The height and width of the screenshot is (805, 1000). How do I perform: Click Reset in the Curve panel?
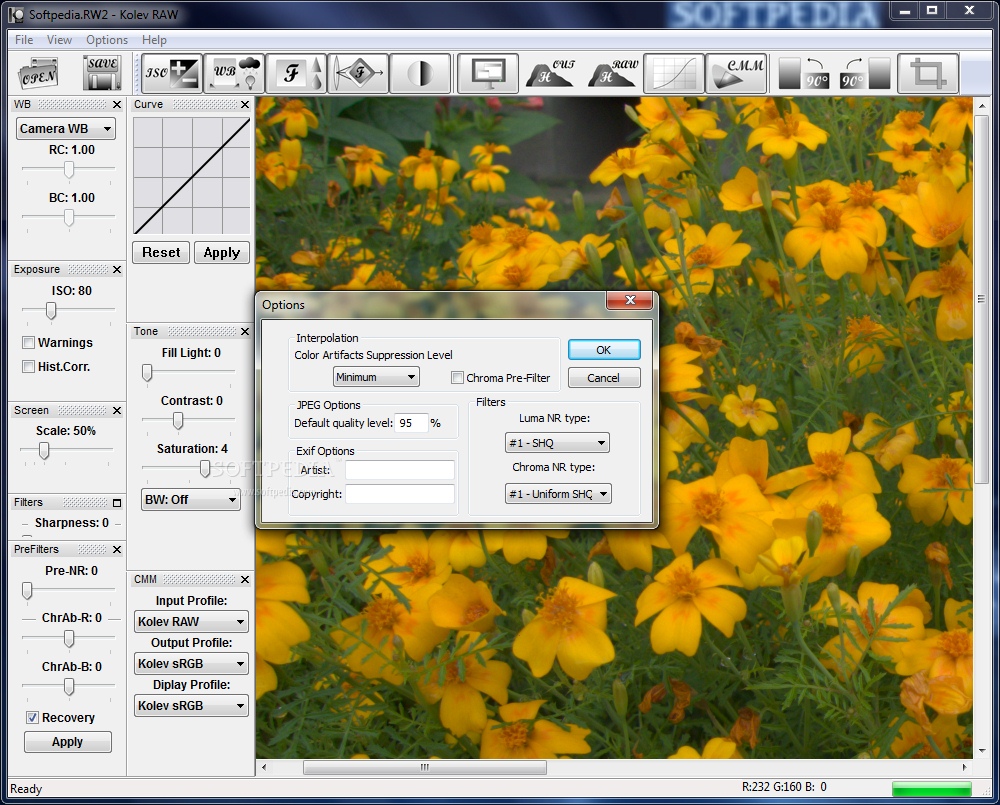point(161,253)
